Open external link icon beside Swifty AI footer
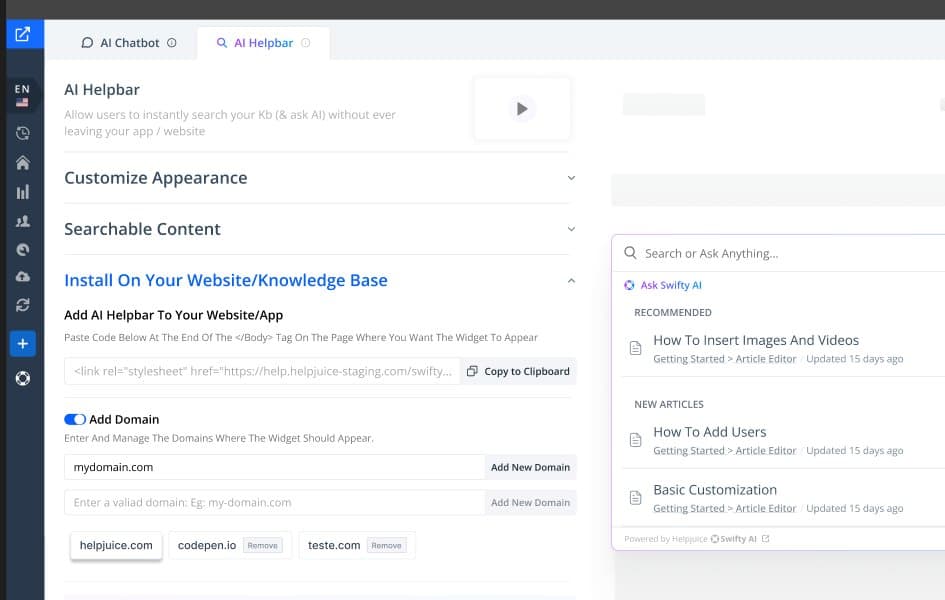 pyautogui.click(x=765, y=539)
